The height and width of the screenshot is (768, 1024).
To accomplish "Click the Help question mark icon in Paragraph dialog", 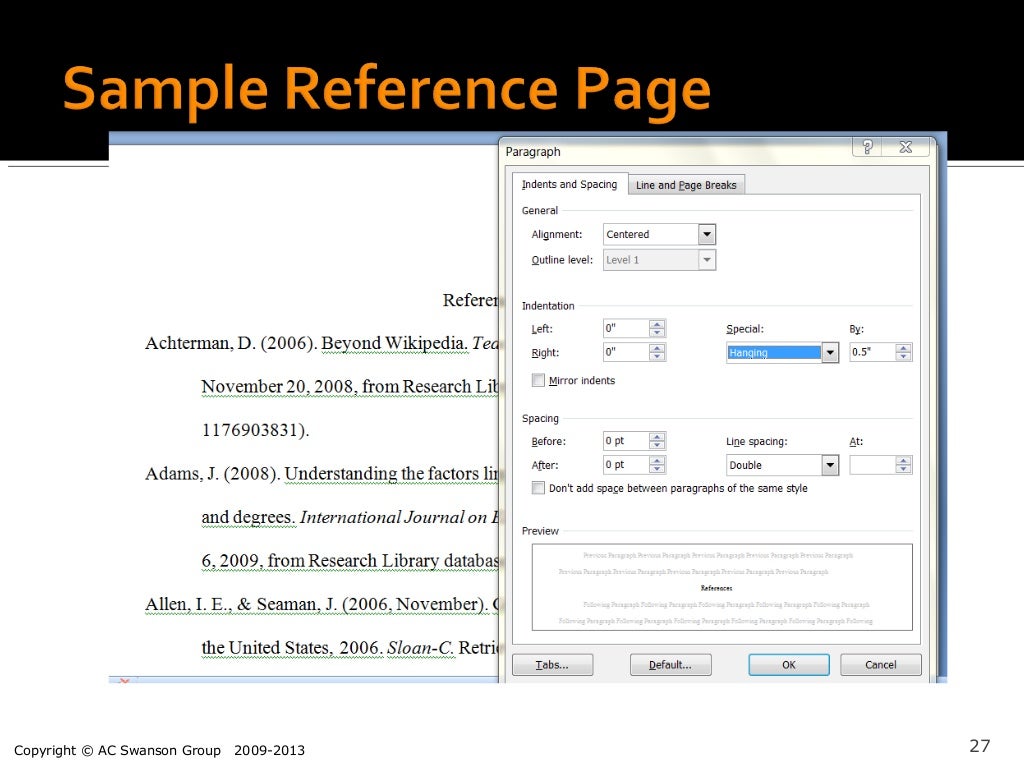I will click(x=867, y=147).
